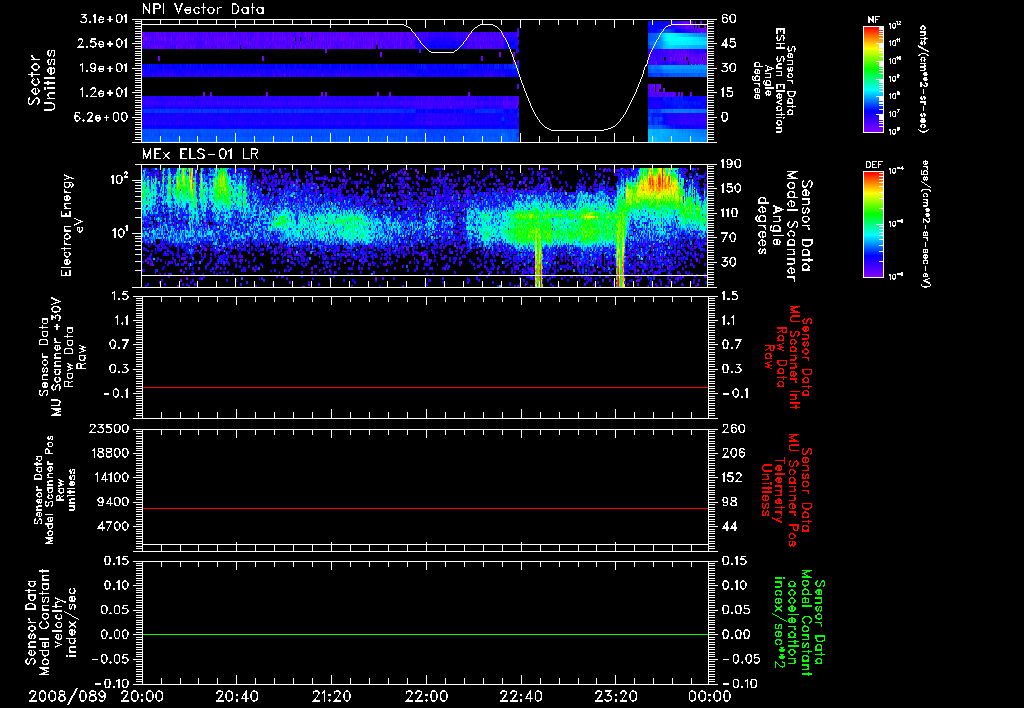This screenshot has height=708, width=1024.
Task: Click the red scanner position line
Action: coord(425,509)
